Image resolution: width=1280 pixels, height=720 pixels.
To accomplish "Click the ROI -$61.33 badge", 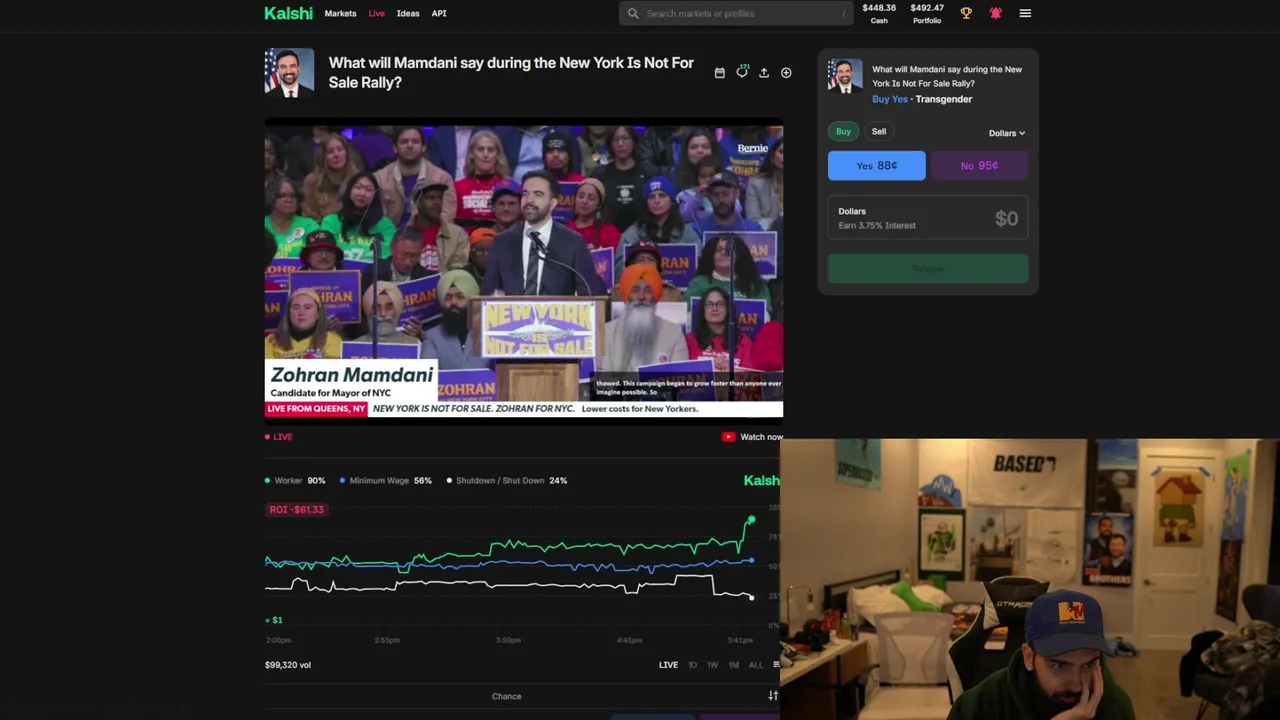I will pyautogui.click(x=297, y=509).
